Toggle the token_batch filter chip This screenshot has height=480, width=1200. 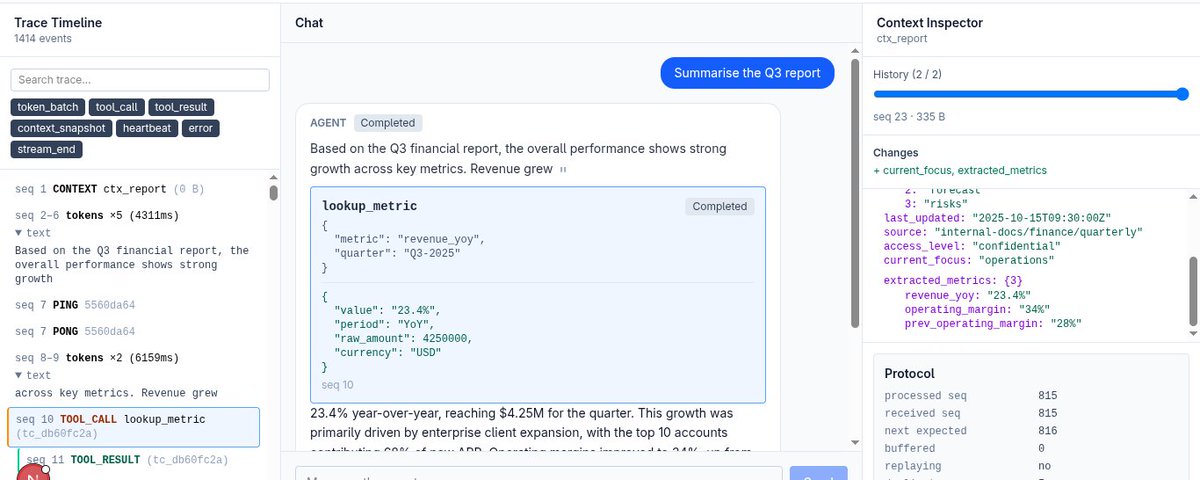47,107
